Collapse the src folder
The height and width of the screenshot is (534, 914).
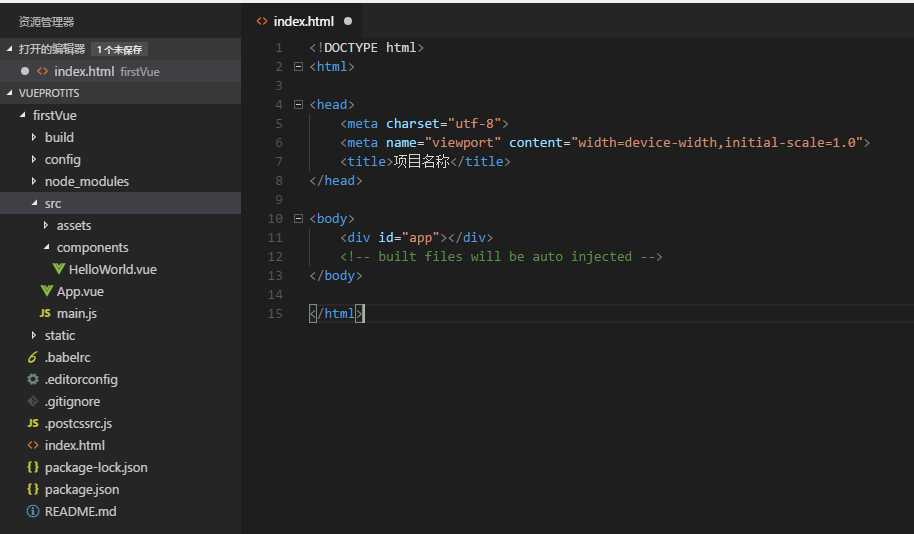[x=34, y=203]
